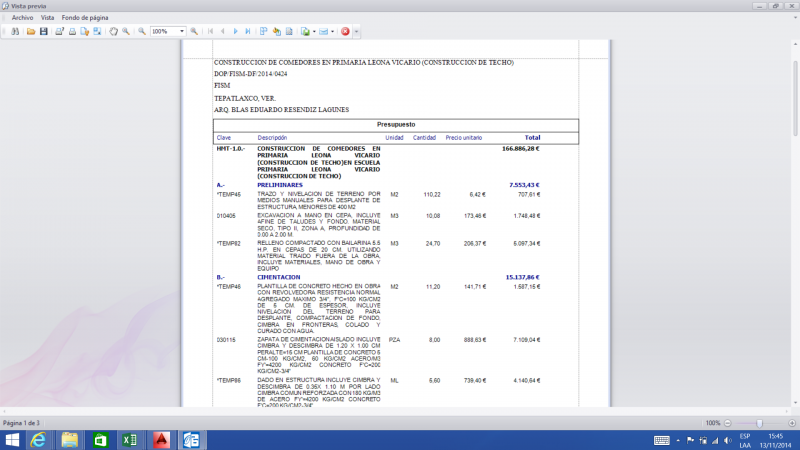Jump to last page arrow

pyautogui.click(x=247, y=31)
